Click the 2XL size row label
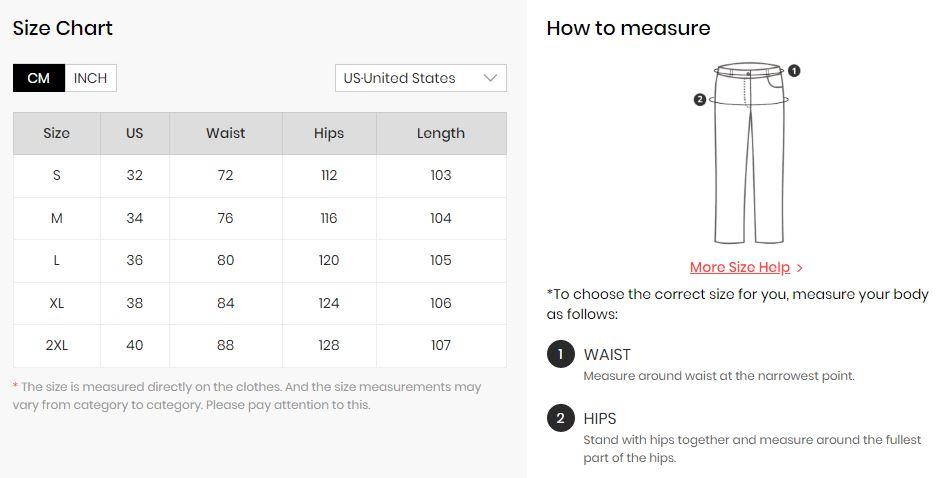 (x=57, y=346)
